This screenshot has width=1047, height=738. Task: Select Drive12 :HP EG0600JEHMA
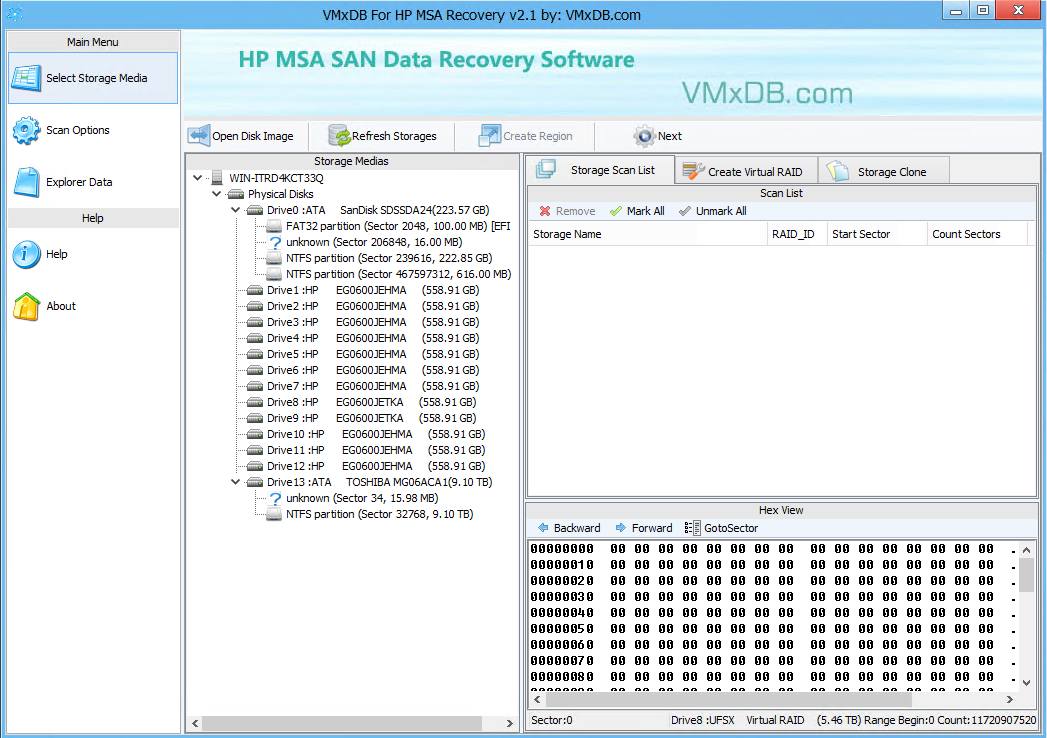tap(376, 466)
